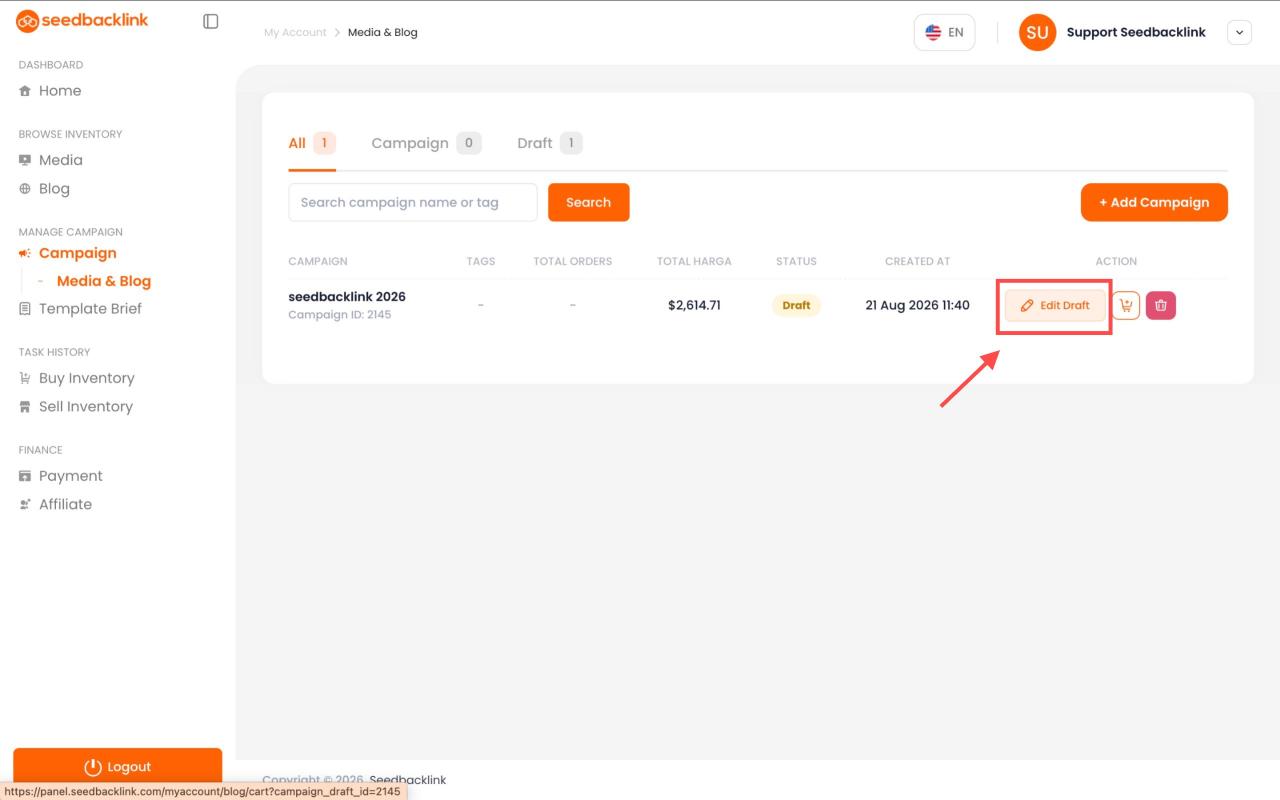The image size is (1280, 800).
Task: Click the Affiliate people icon
Action: click(25, 505)
